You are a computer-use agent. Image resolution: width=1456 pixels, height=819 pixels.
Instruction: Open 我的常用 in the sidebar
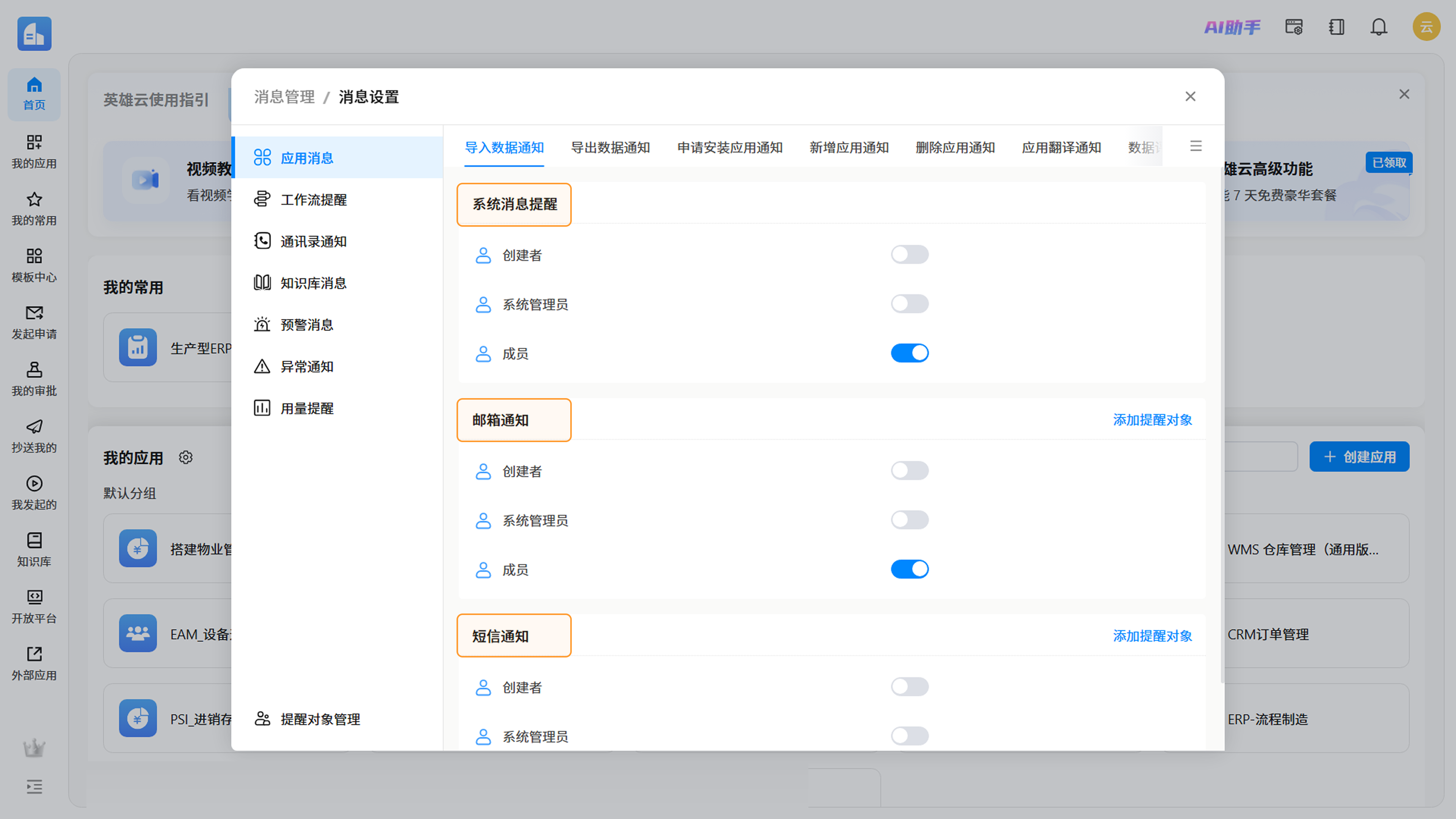34,209
